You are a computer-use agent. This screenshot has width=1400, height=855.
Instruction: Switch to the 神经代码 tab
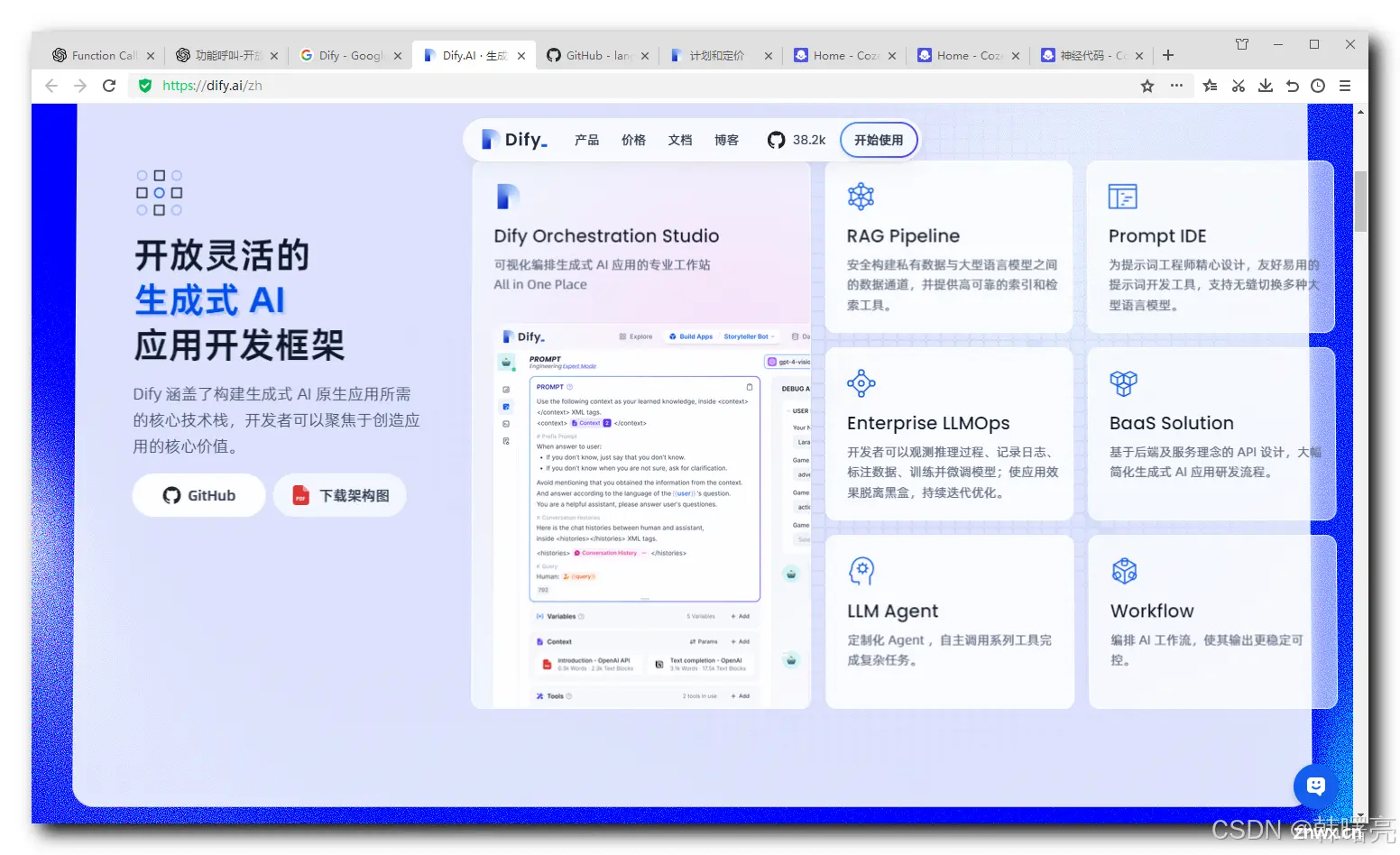pyautogui.click(x=1091, y=55)
